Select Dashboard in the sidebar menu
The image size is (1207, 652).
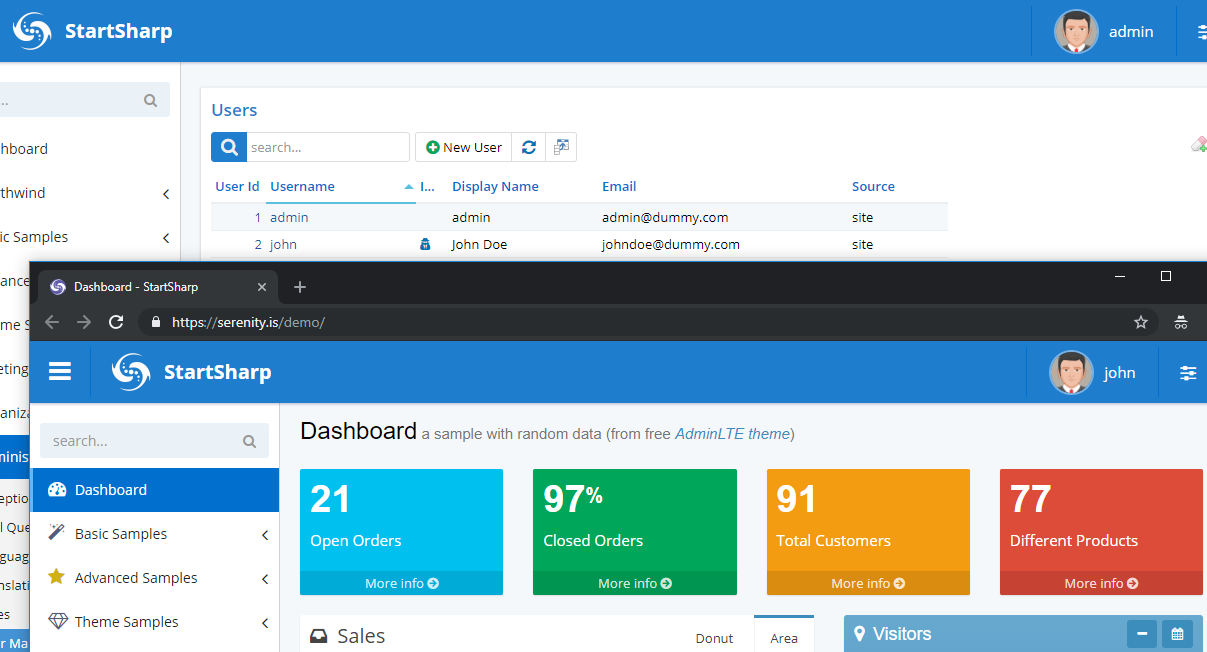pyautogui.click(x=111, y=490)
